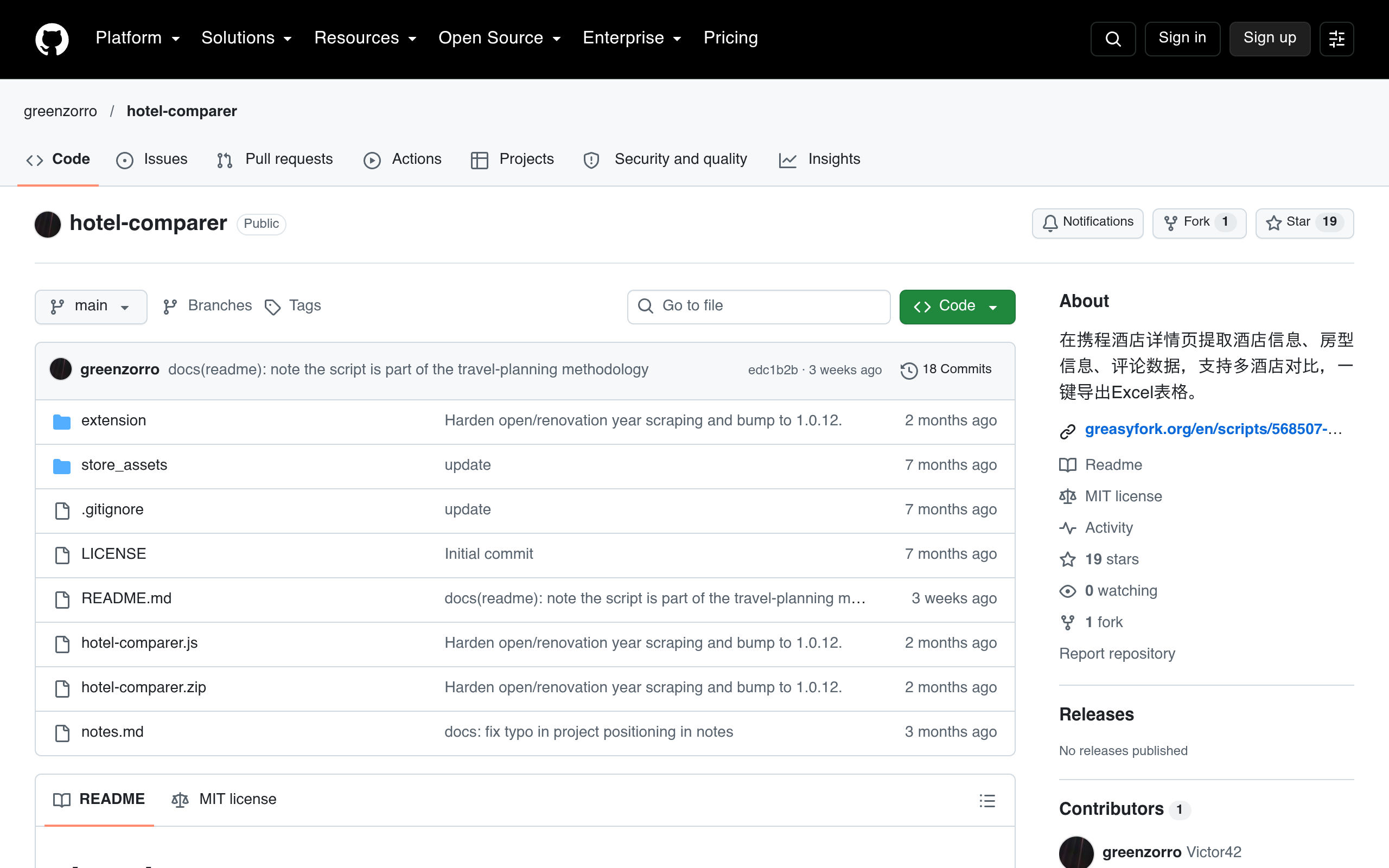View Branches list link

(x=208, y=306)
